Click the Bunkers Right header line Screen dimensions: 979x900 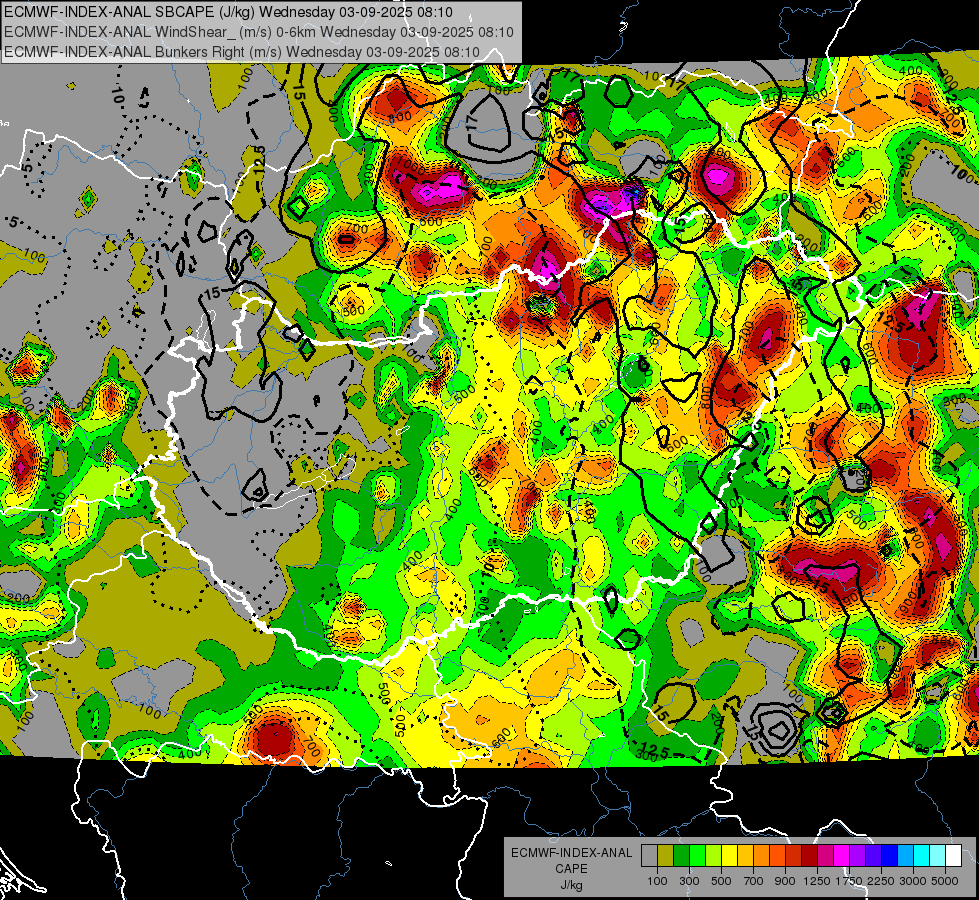click(x=242, y=52)
